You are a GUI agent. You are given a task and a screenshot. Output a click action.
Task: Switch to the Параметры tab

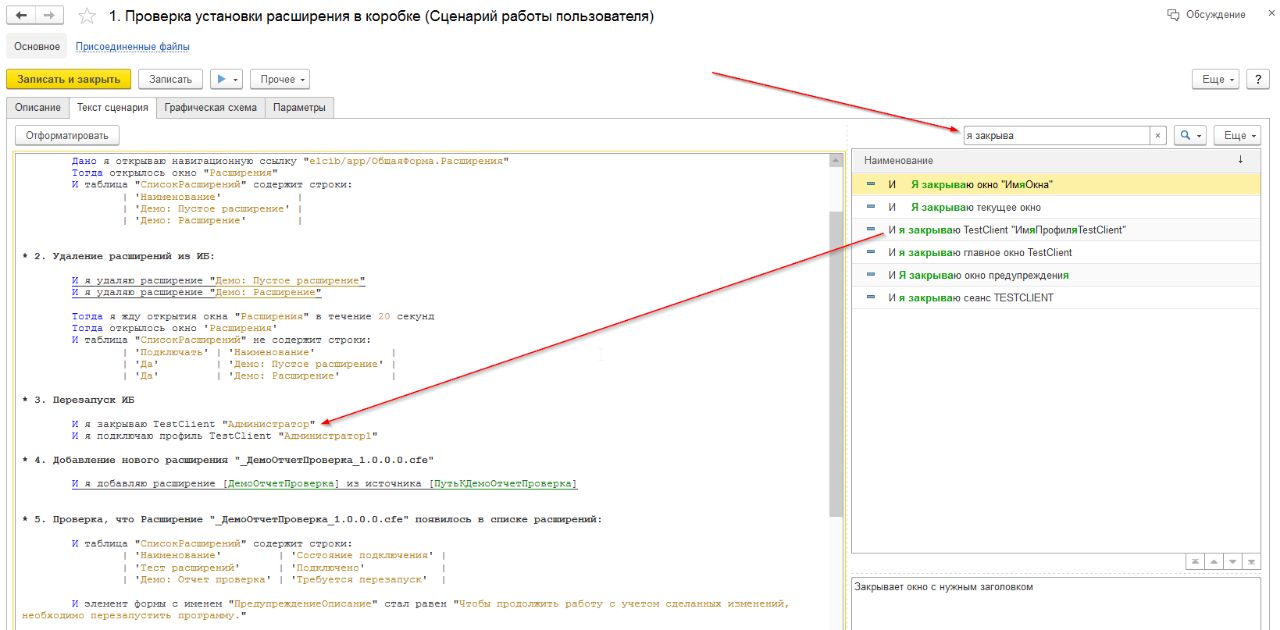(299, 107)
